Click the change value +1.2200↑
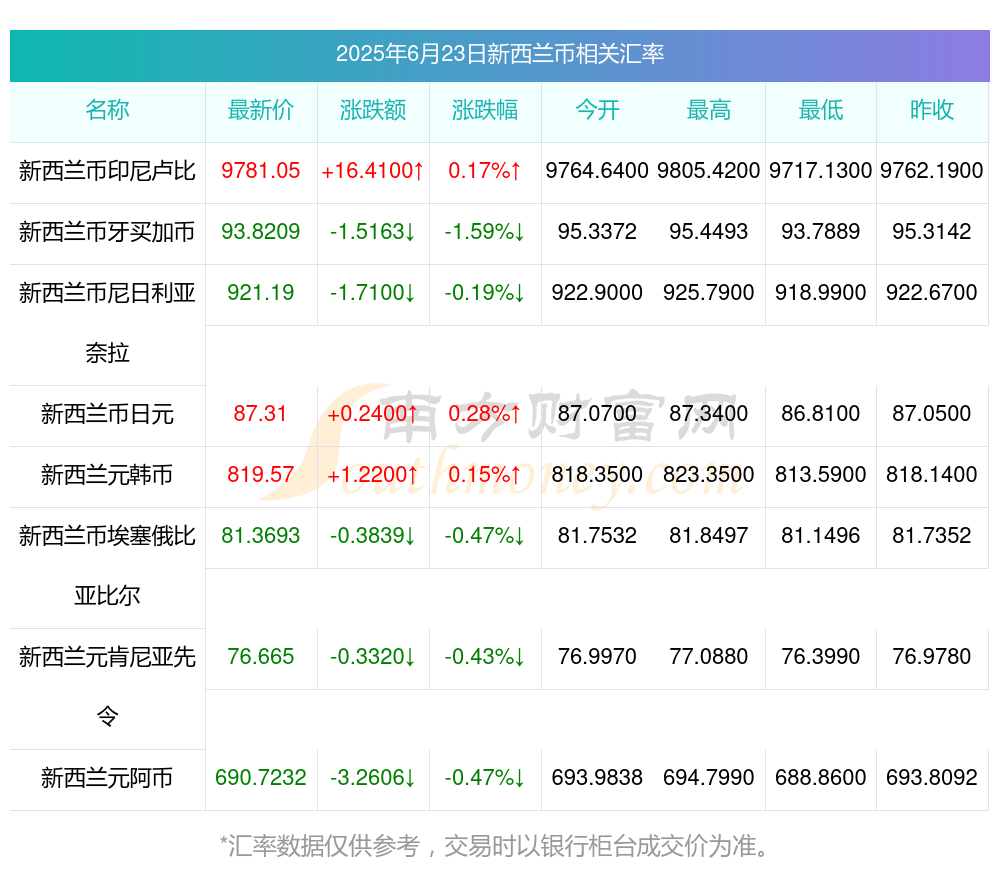1000x877 pixels. click(373, 475)
